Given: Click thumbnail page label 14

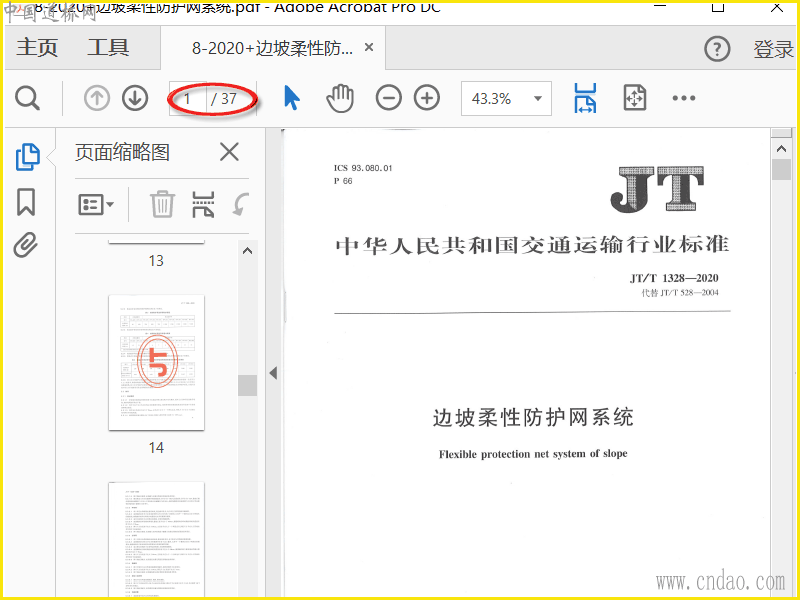Looking at the screenshot, I should [x=156, y=447].
